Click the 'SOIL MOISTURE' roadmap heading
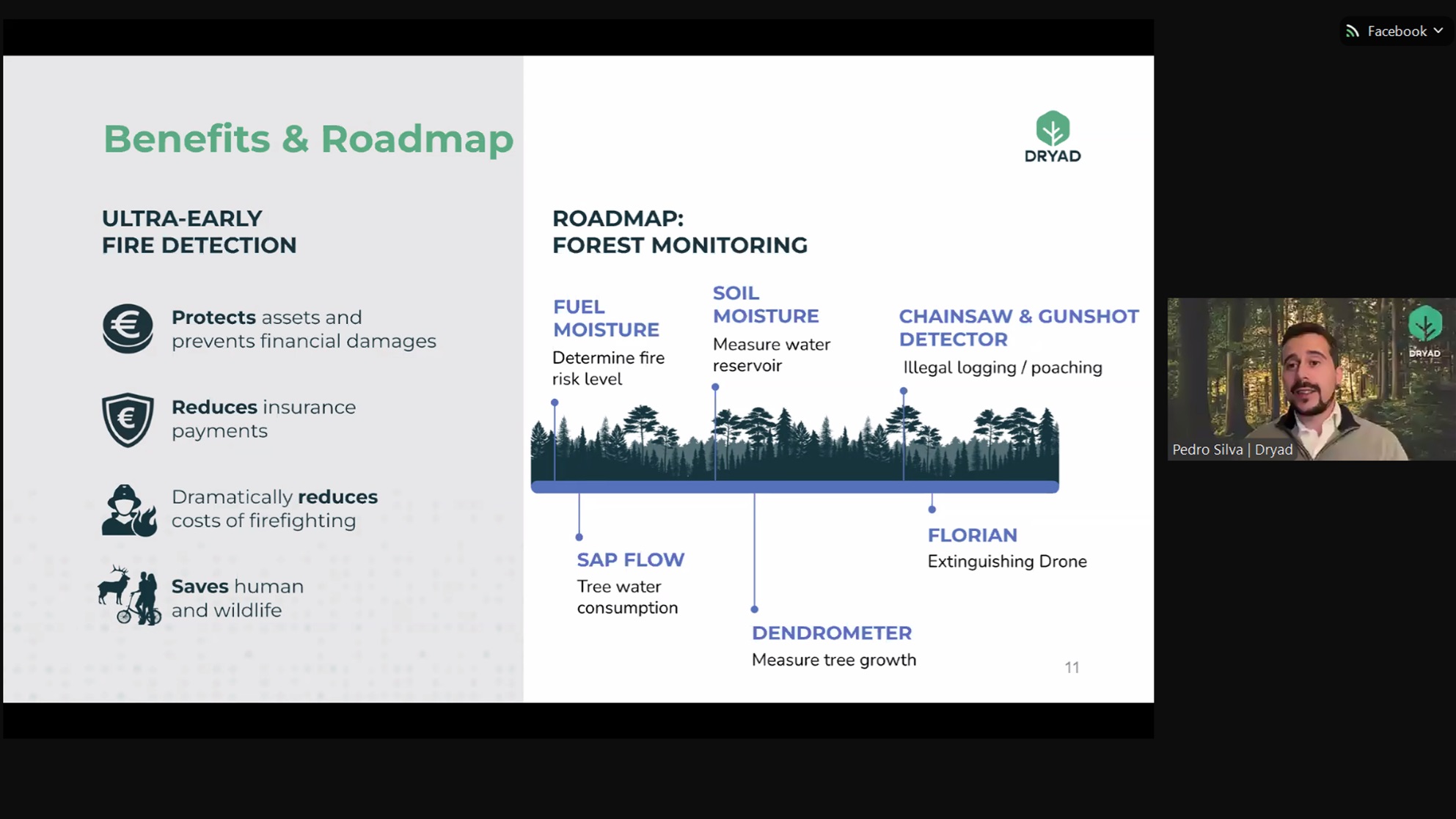 [x=766, y=304]
